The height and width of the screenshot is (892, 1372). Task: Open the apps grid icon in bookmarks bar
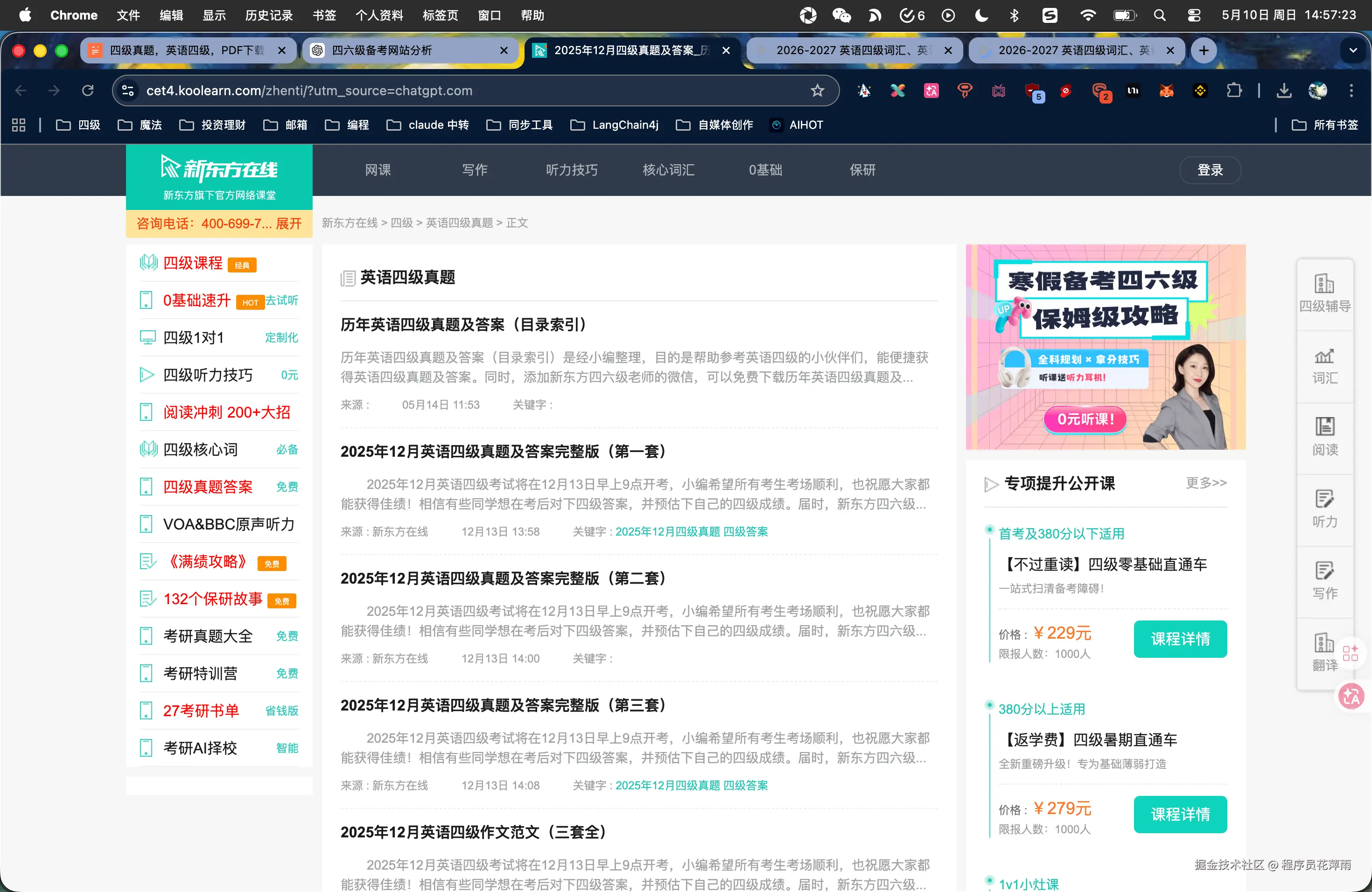click(x=19, y=125)
